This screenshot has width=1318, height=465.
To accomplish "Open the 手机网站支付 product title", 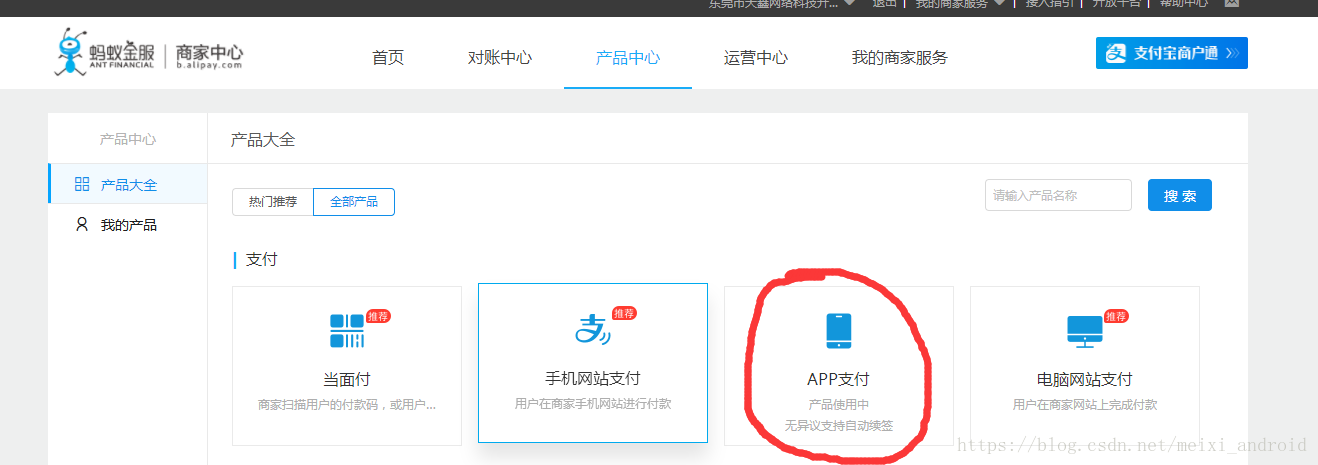I will point(592,378).
